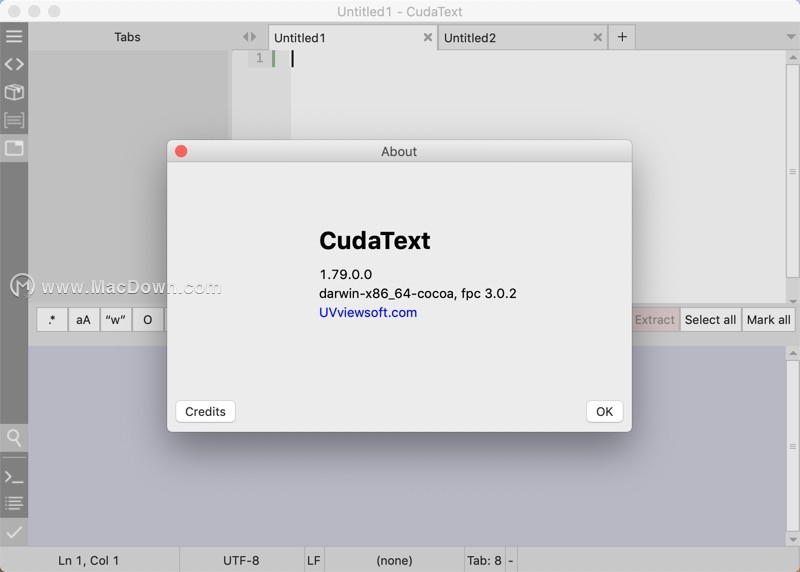
Task: Add a new tab with plus
Action: pos(622,37)
